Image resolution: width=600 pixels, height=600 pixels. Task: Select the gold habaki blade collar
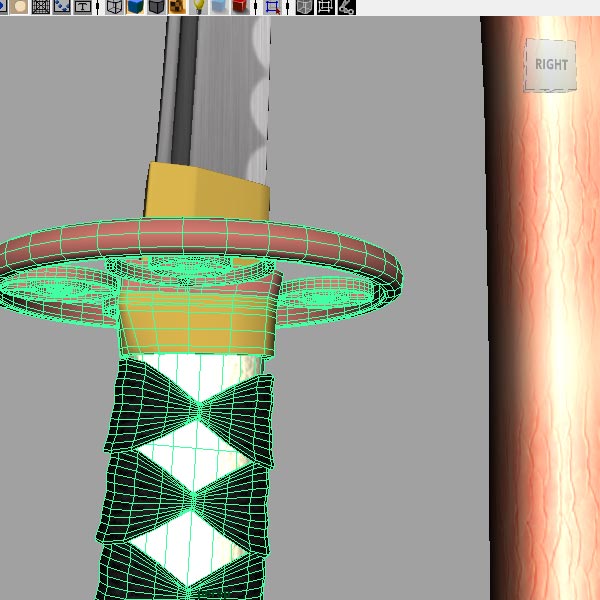[x=207, y=191]
